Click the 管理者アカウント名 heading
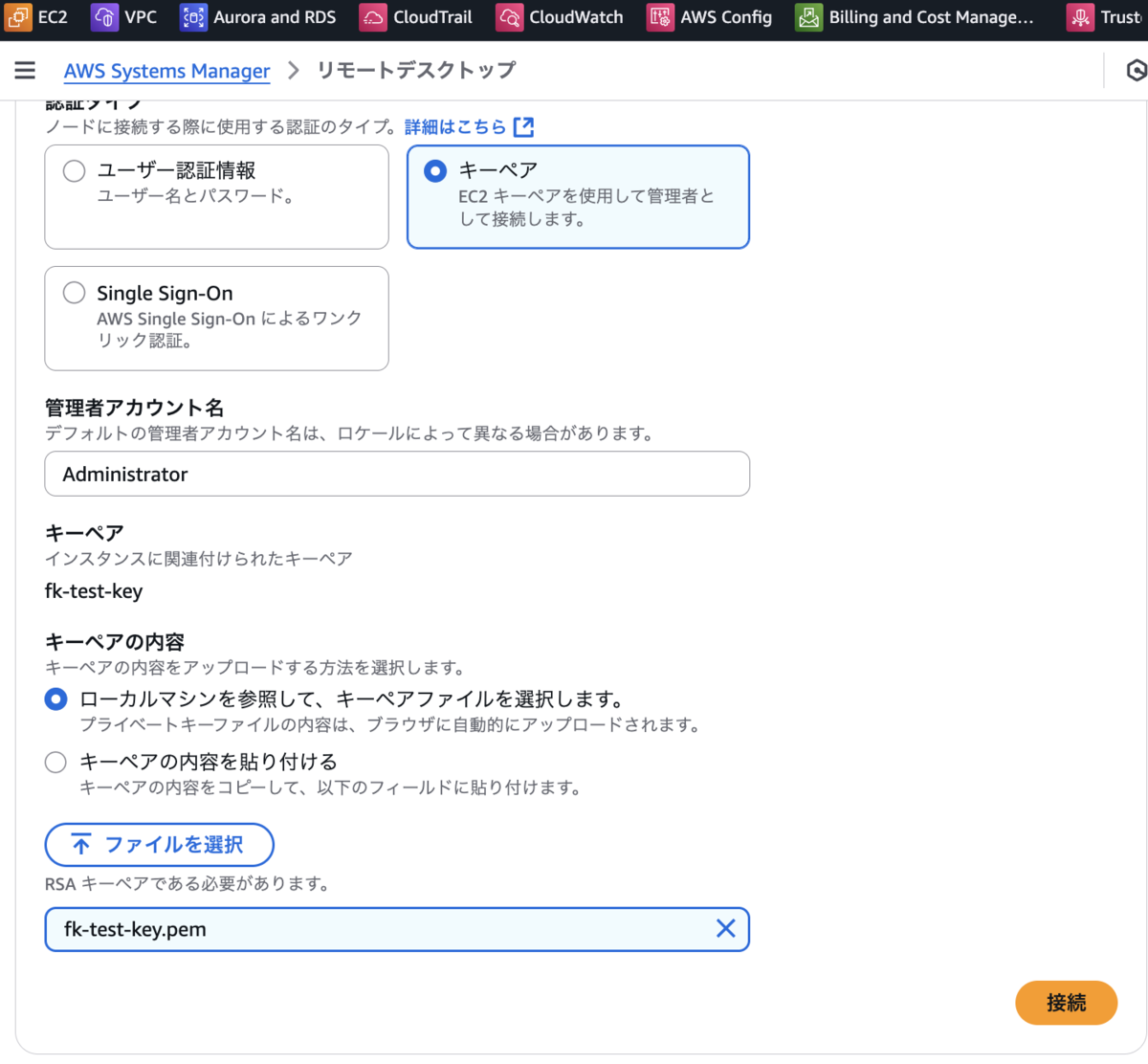 coord(135,408)
